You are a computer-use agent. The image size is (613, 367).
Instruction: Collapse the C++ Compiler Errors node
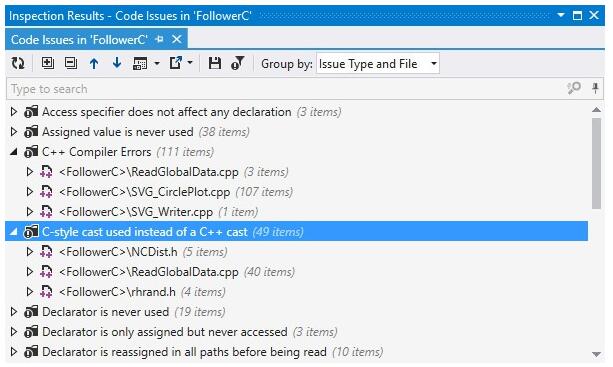[14, 152]
